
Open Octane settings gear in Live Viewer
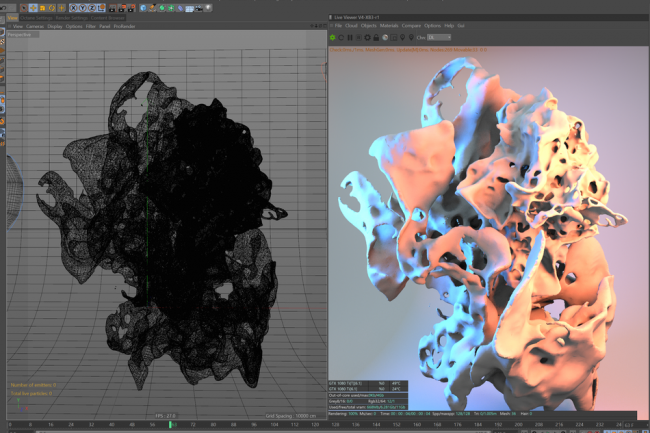tap(367, 37)
